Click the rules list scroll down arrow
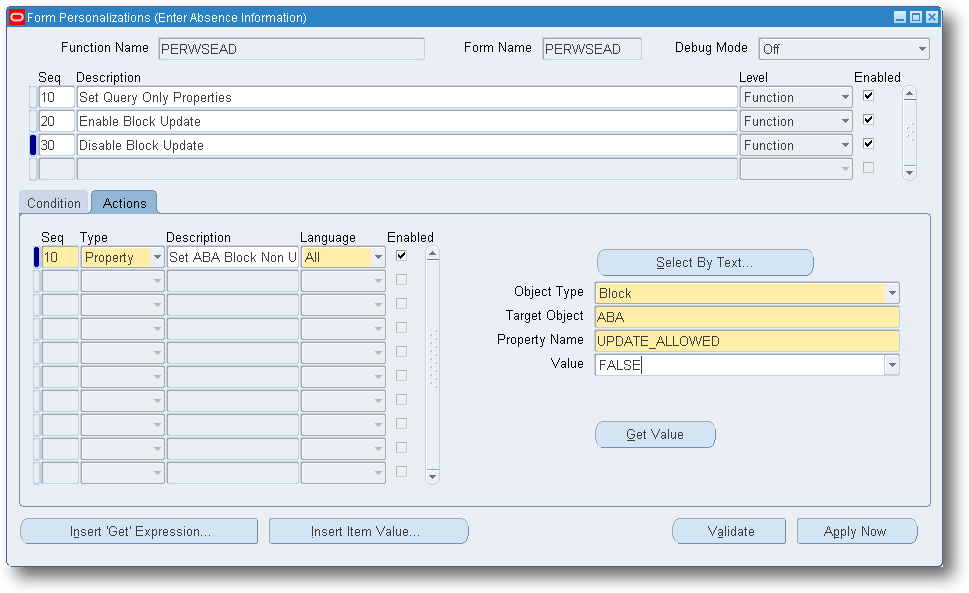The image size is (969, 593). (909, 172)
